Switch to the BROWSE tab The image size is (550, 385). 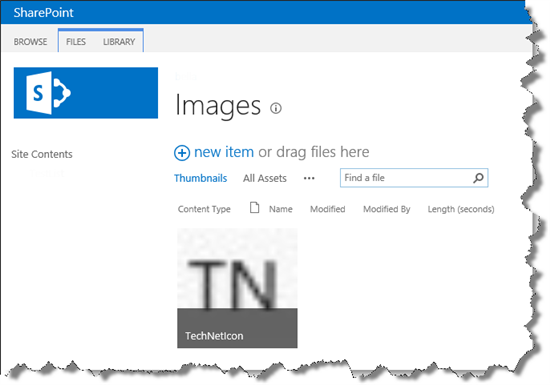coord(30,42)
